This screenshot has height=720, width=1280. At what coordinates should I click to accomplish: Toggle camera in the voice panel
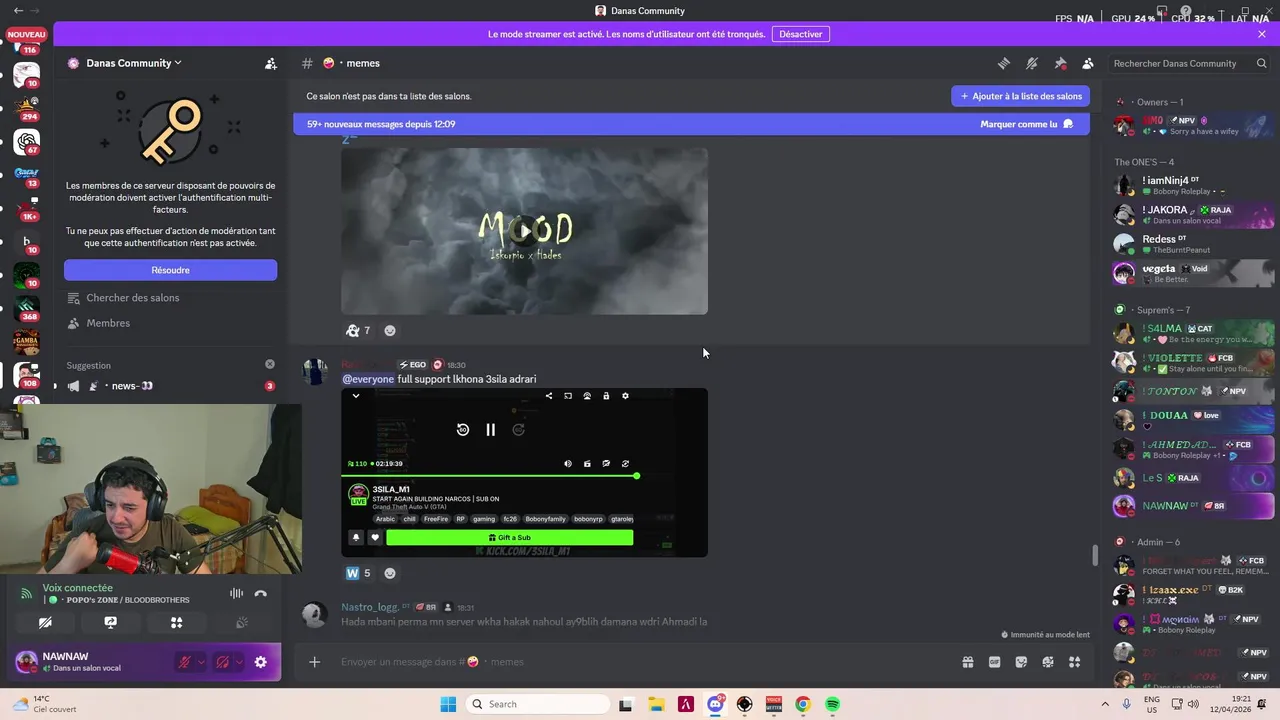46,622
